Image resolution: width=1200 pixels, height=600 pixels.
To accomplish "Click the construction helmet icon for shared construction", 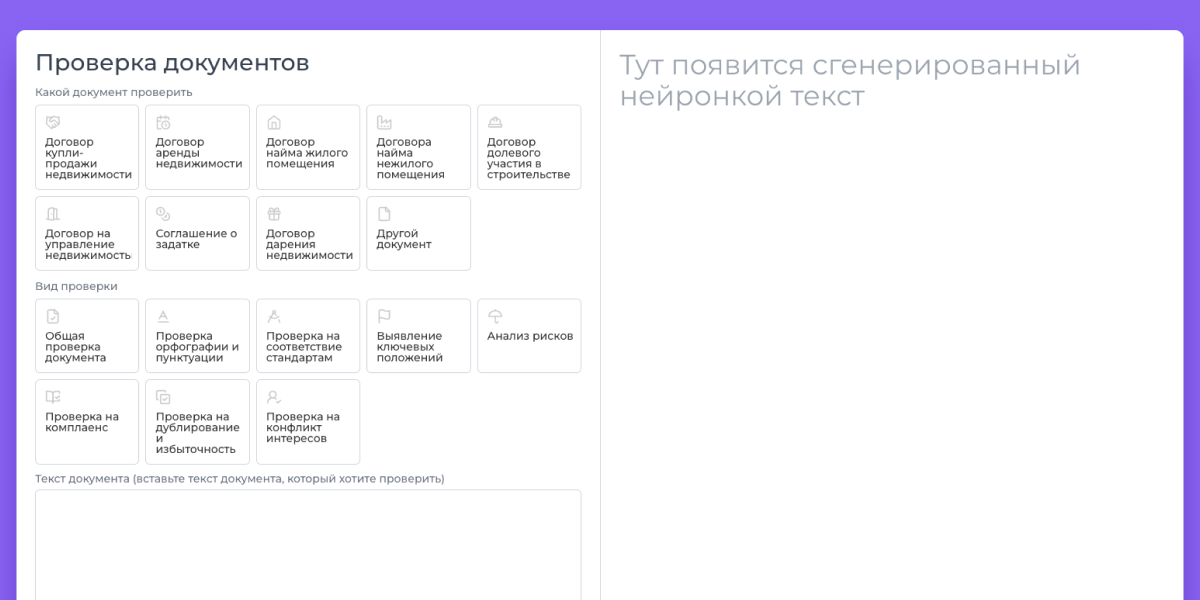I will click(x=495, y=122).
